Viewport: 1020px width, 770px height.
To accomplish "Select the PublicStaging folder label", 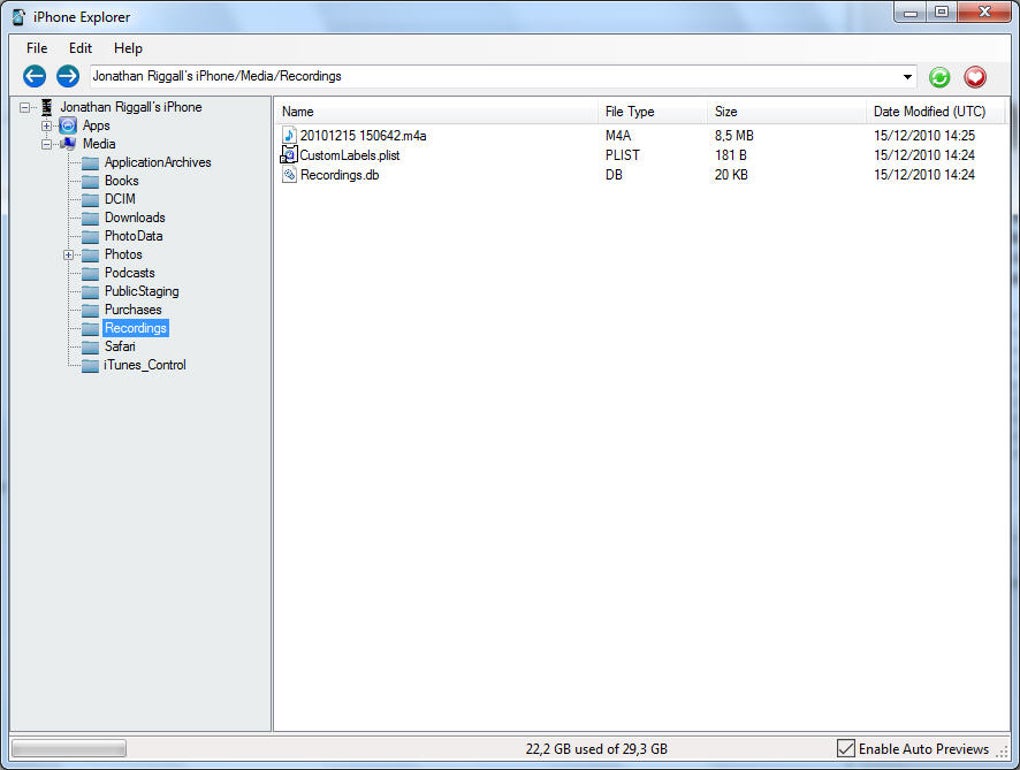I will pyautogui.click(x=142, y=291).
